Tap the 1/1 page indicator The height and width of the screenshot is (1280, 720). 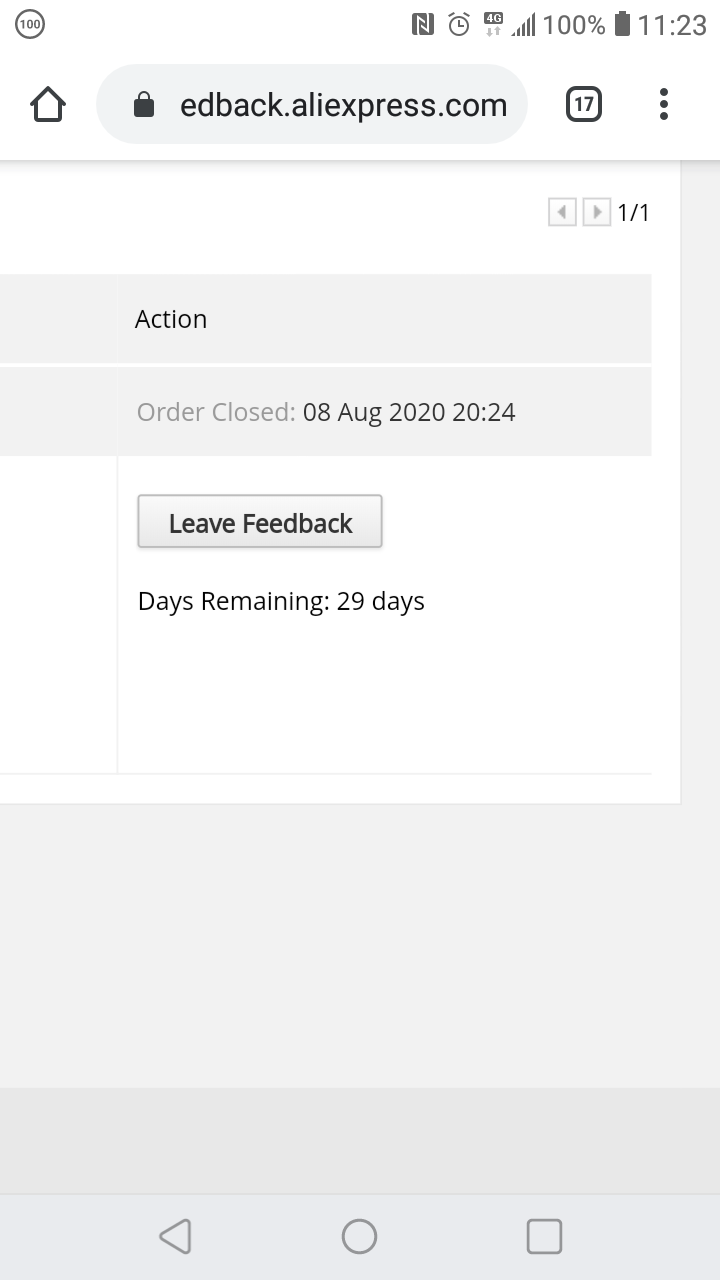click(634, 212)
